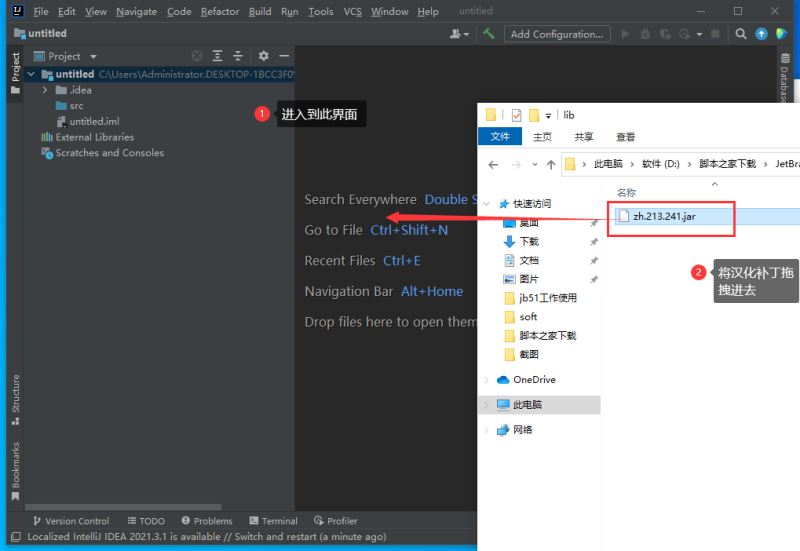Click the Profile run icon
The image size is (800, 551).
pos(684,34)
